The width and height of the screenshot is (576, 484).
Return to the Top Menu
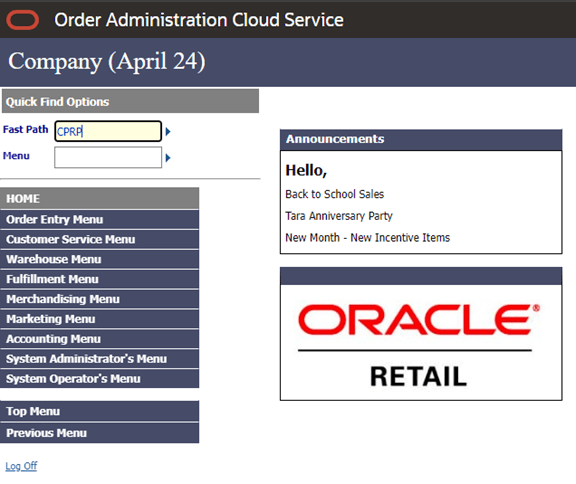click(x=100, y=411)
